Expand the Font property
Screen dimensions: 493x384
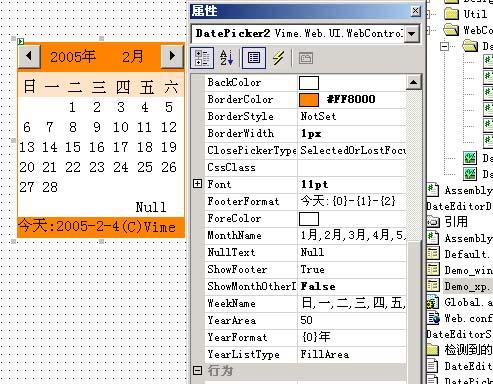pyautogui.click(x=197, y=184)
